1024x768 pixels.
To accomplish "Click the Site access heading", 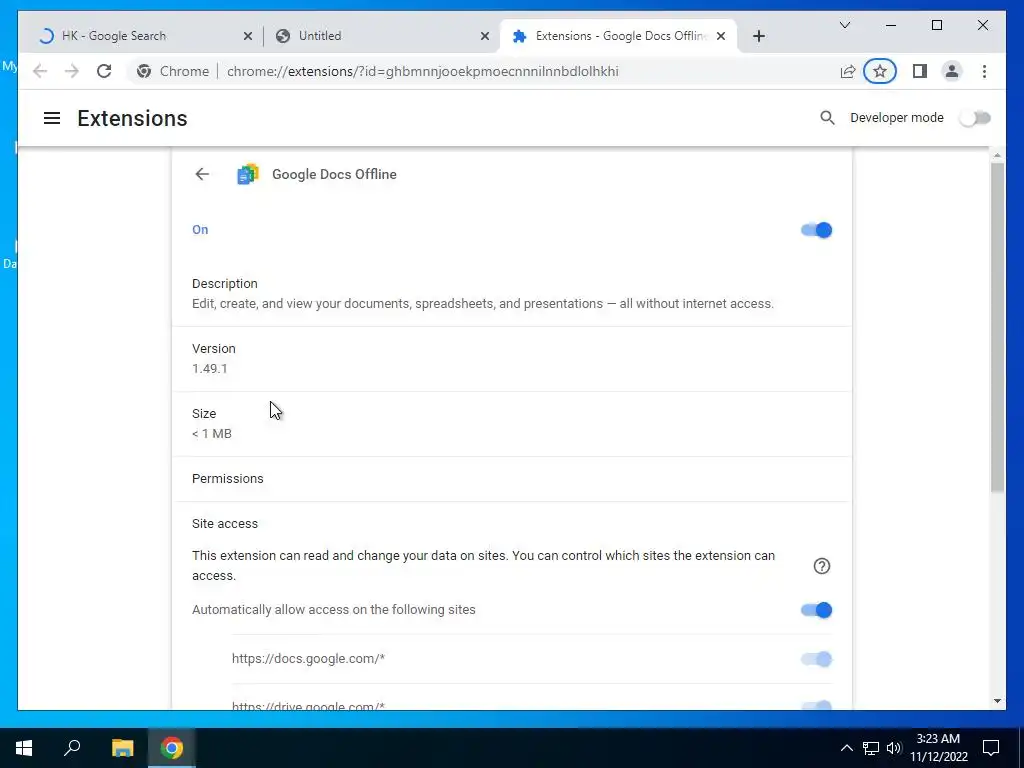I will pos(225,524).
